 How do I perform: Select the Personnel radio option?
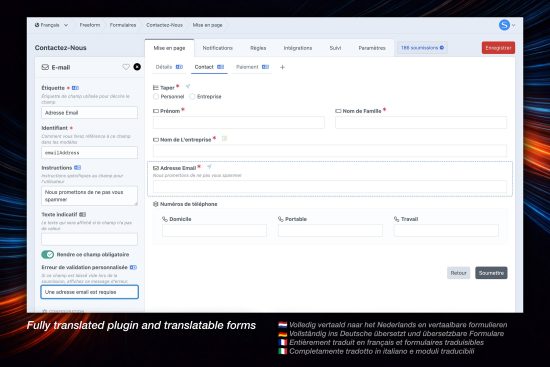pyautogui.click(x=156, y=96)
